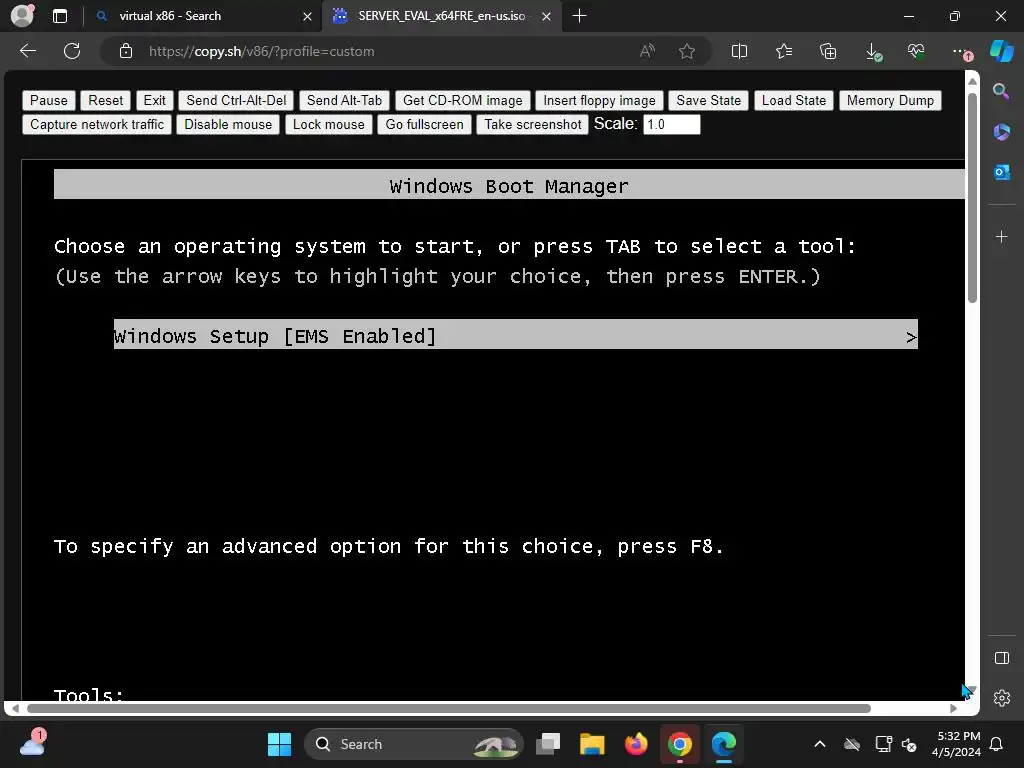This screenshot has width=1024, height=768.
Task: Click the sidebar hide panel icon
Action: (1001, 658)
